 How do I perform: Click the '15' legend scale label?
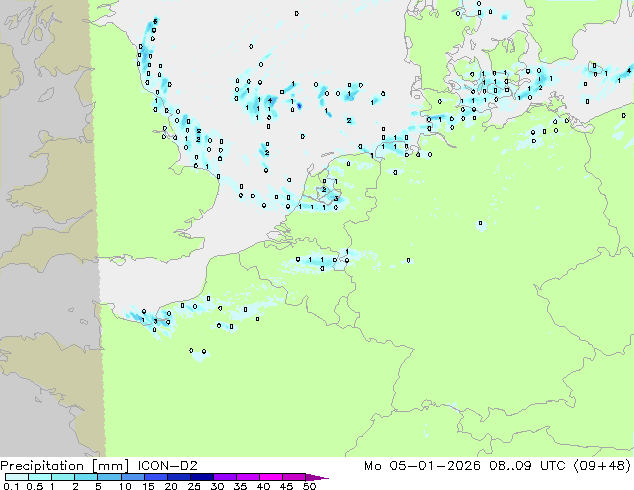click(x=148, y=486)
